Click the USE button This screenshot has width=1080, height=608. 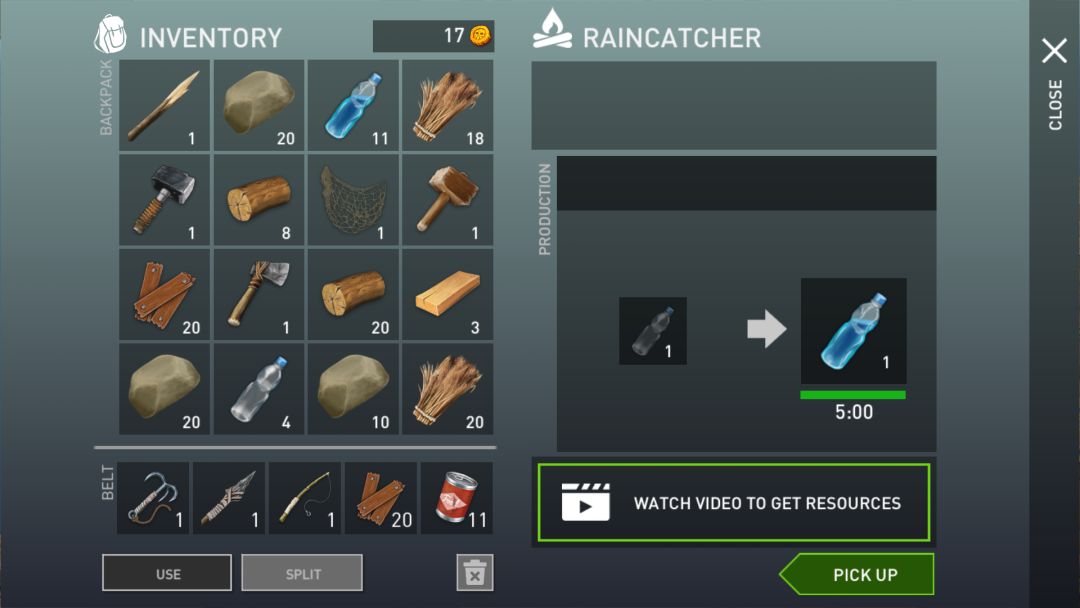click(167, 573)
